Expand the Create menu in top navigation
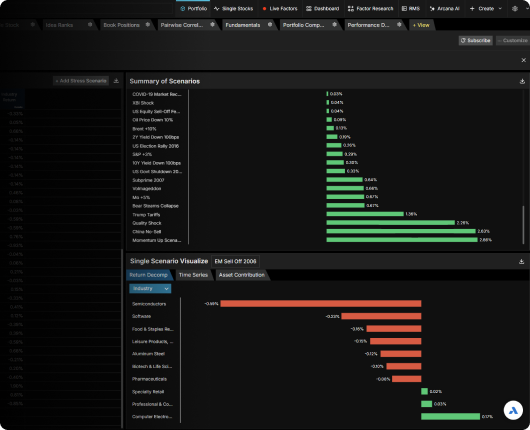Viewport: 530px width, 430px height. pos(486,8)
